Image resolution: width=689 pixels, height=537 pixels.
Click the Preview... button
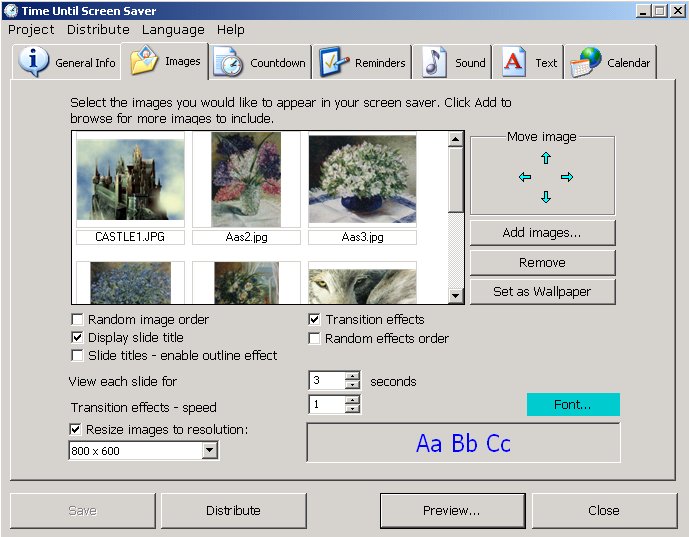452,510
